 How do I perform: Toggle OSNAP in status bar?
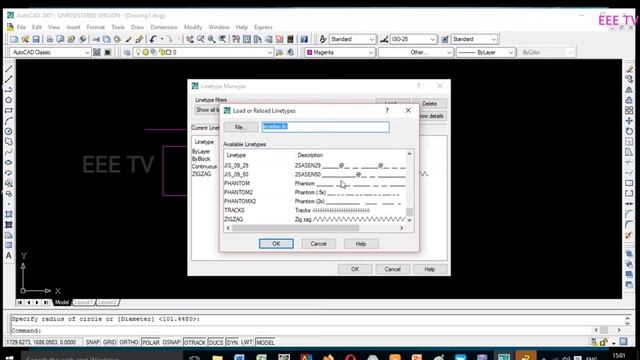click(x=171, y=342)
